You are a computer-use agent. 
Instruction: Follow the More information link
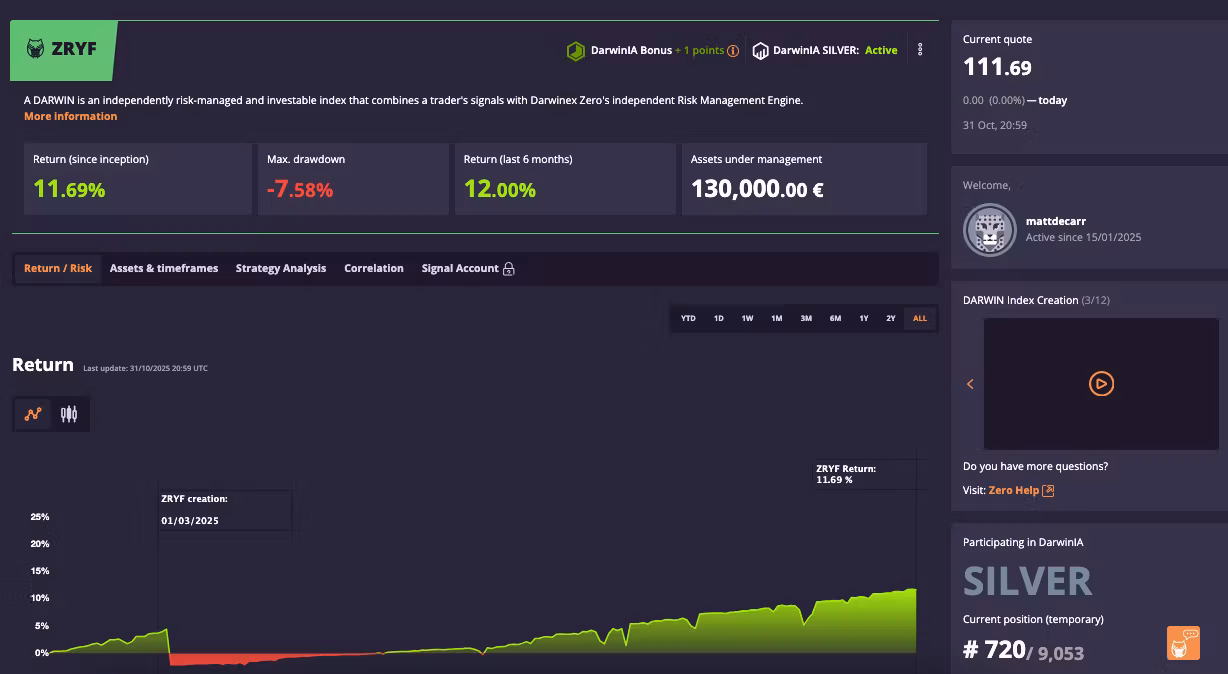pyautogui.click(x=71, y=116)
